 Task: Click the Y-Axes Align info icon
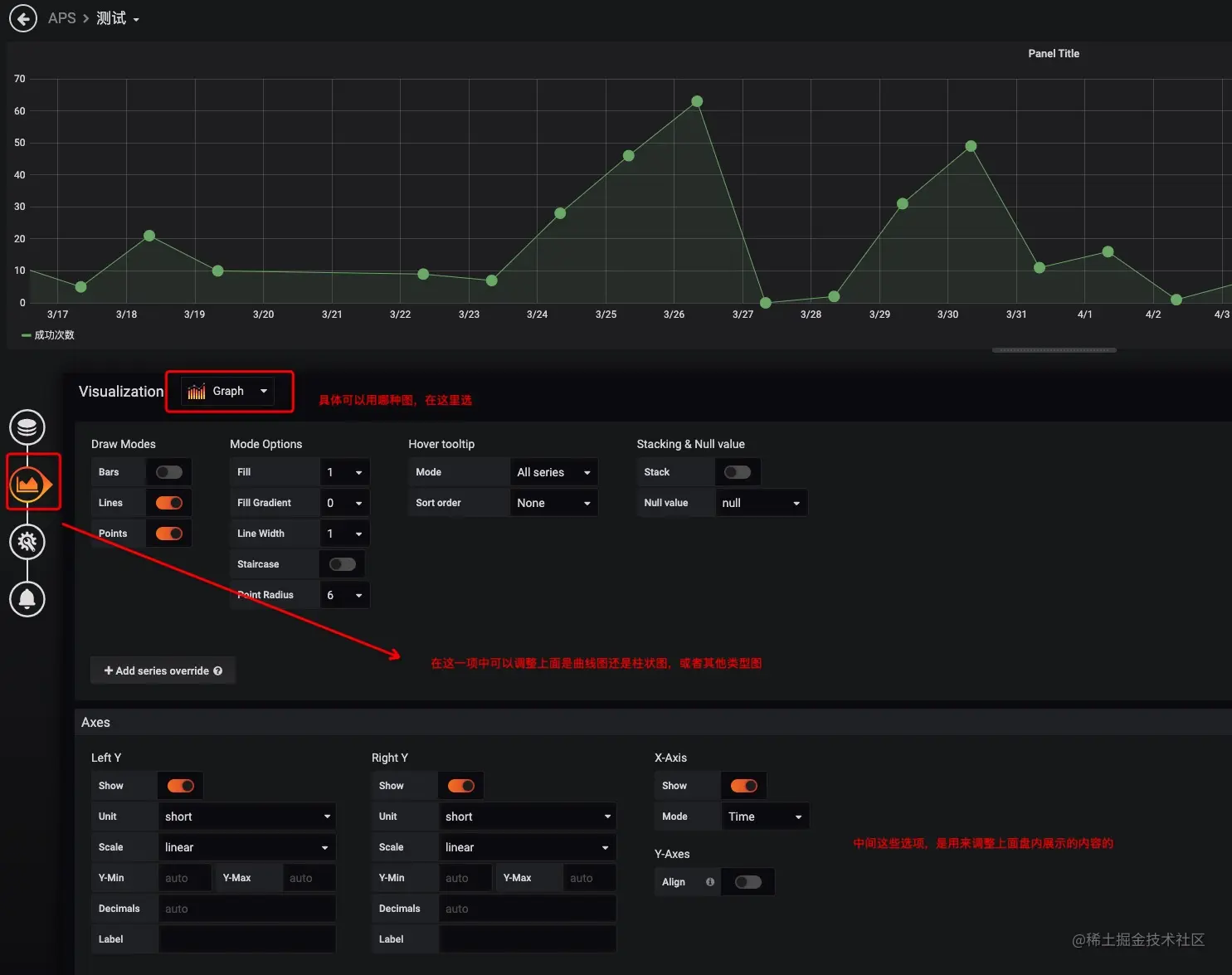[x=710, y=882]
